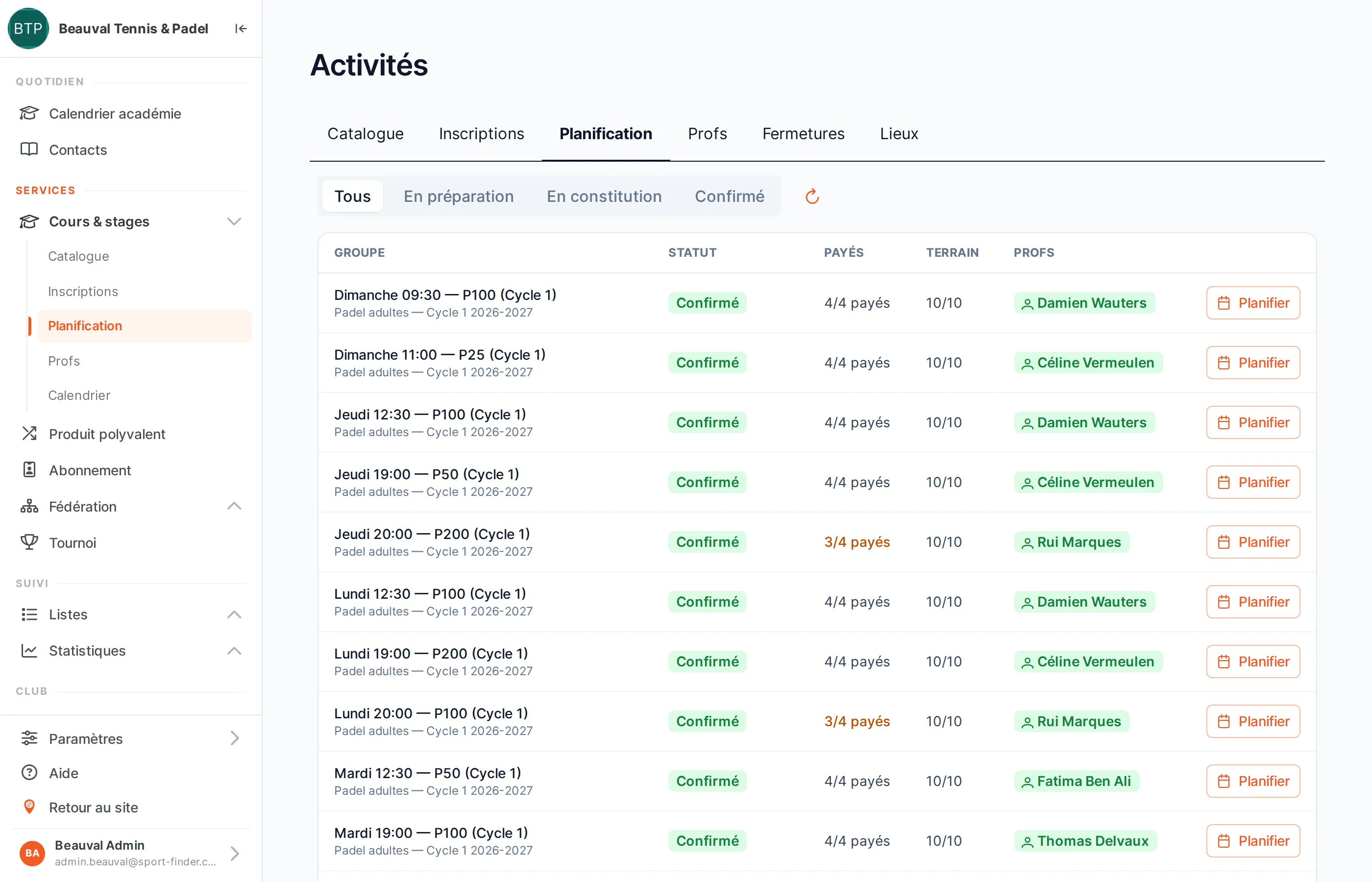
Task: Click the STATUT column header
Action: (x=692, y=252)
